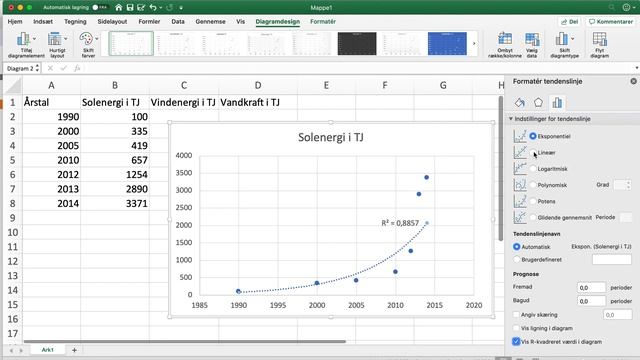Image resolution: width=640 pixels, height=360 pixels.
Task: Check Angiv skæring checkbox
Action: click(x=516, y=315)
